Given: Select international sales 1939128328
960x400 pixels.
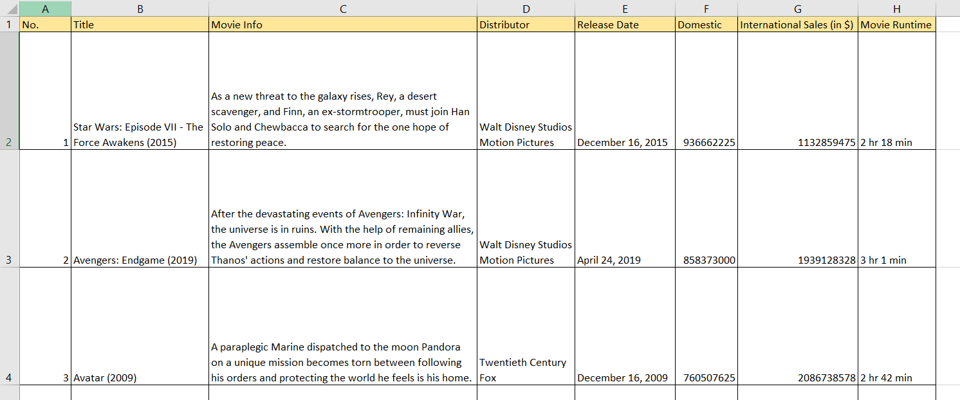Looking at the screenshot, I should click(798, 208).
